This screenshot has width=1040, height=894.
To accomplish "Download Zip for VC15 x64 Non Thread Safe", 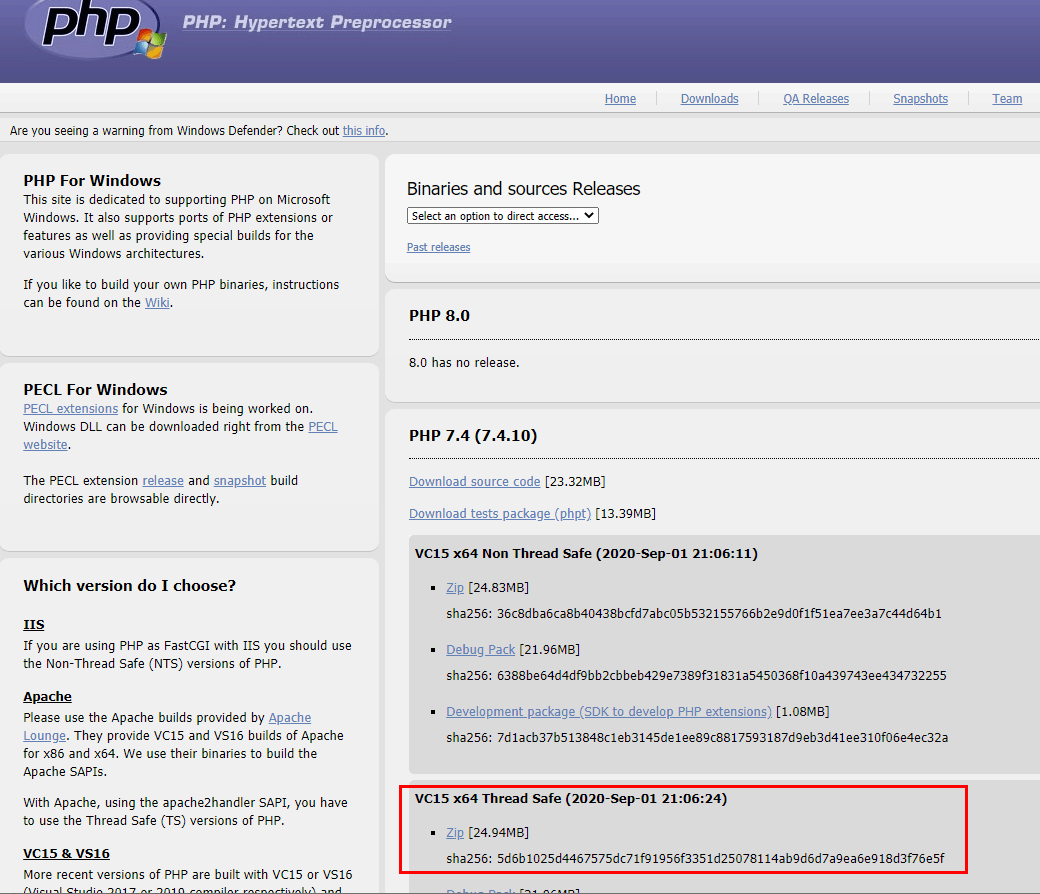I will click(x=455, y=588).
